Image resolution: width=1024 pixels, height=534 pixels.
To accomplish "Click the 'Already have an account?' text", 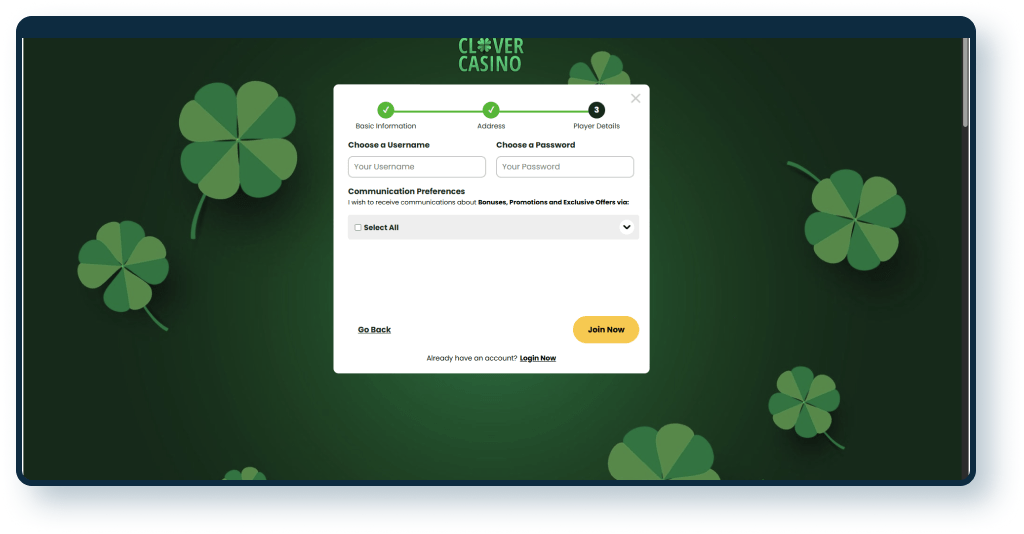I will coord(472,358).
